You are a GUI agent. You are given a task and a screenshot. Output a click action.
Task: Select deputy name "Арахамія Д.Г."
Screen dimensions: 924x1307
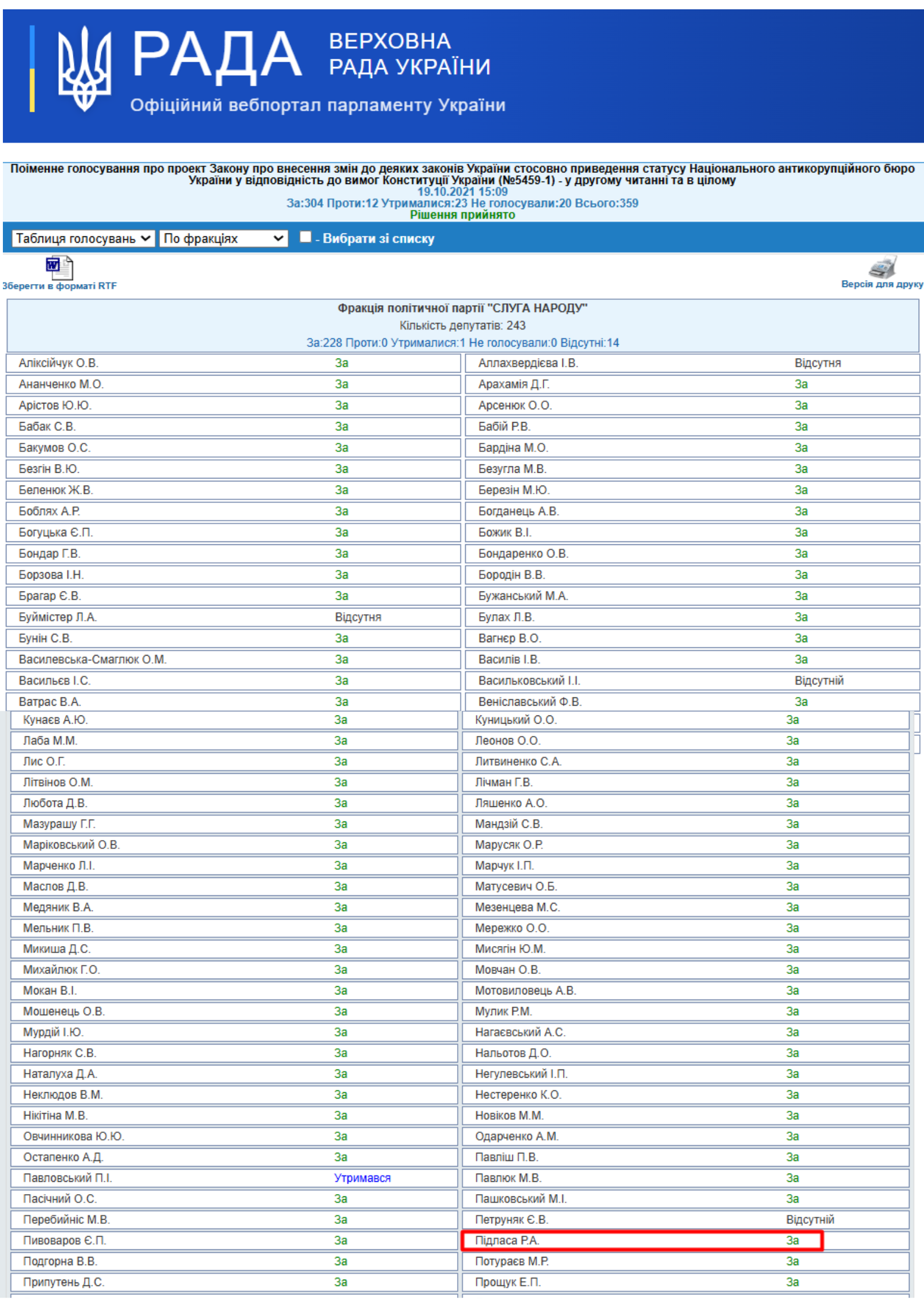[x=514, y=384]
